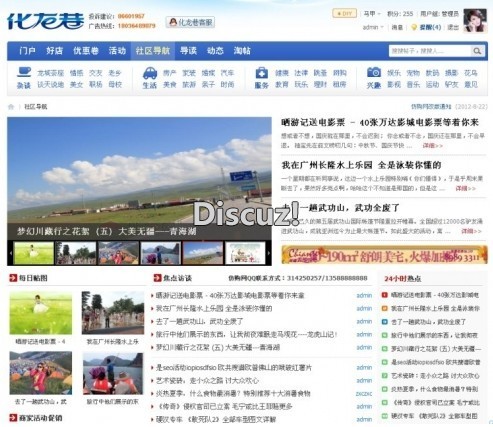This screenshot has height=427, width=493.
Task: Open the 炎热夏季 post in 焦点访谈 list
Action: click(x=233, y=393)
